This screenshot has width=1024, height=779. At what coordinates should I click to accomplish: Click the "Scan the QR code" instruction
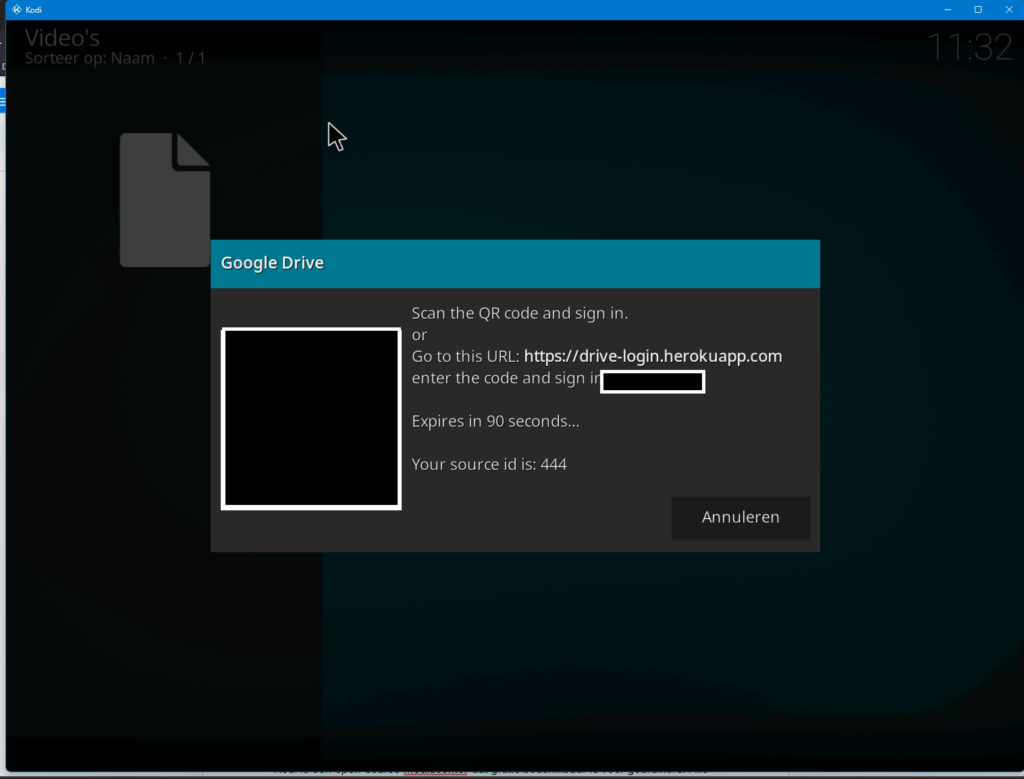(519, 313)
